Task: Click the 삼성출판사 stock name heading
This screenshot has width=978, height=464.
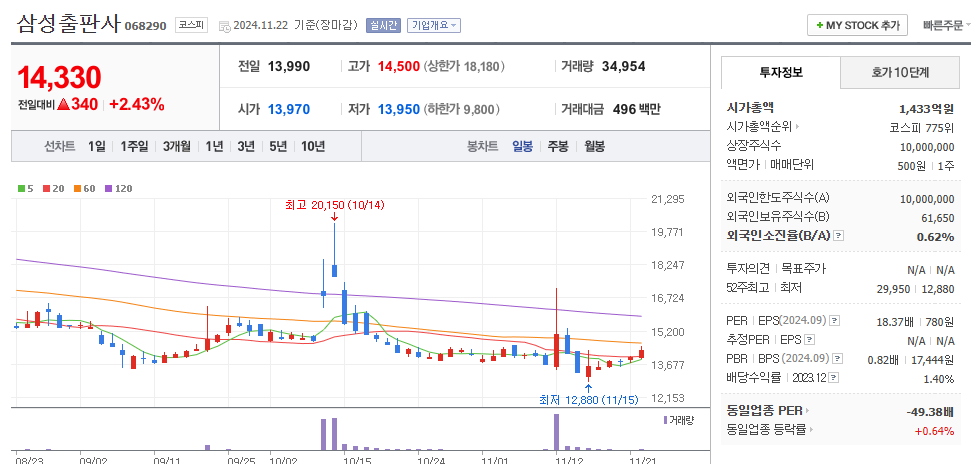Action: coord(68,24)
